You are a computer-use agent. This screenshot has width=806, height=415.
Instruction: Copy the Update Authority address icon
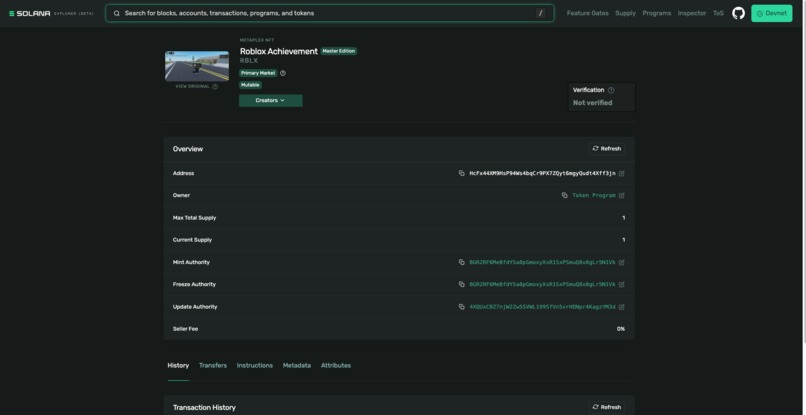click(462, 307)
